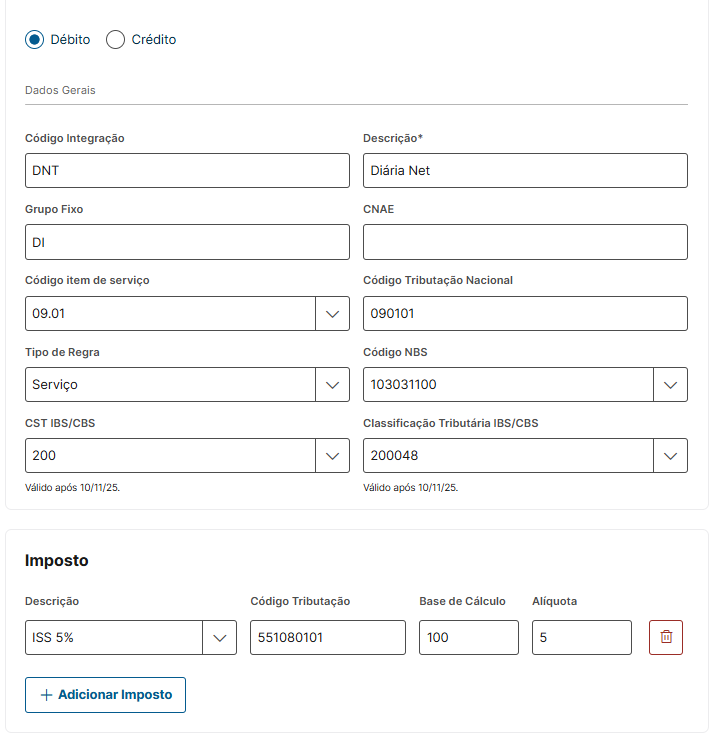Click the empty CNAE input field
The image size is (715, 734).
pyautogui.click(x=525, y=242)
